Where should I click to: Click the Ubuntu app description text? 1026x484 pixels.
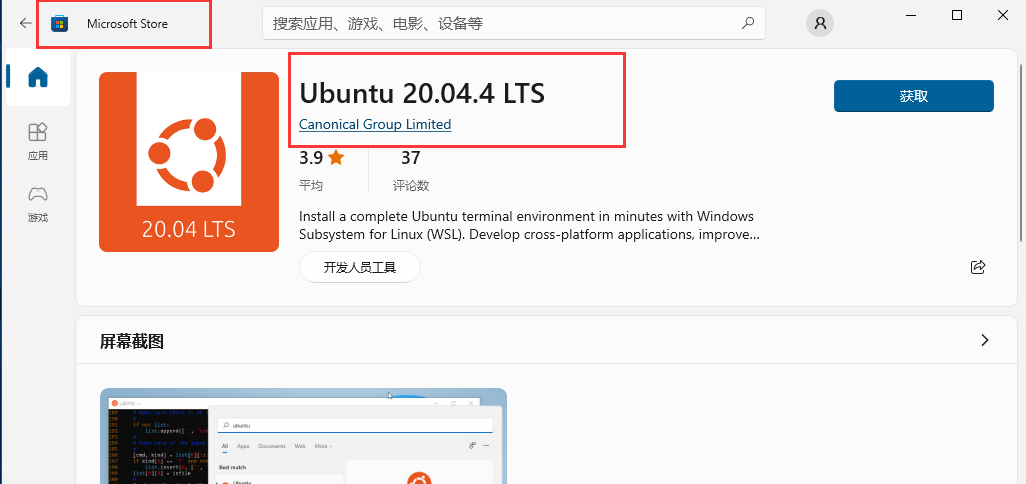(529, 225)
